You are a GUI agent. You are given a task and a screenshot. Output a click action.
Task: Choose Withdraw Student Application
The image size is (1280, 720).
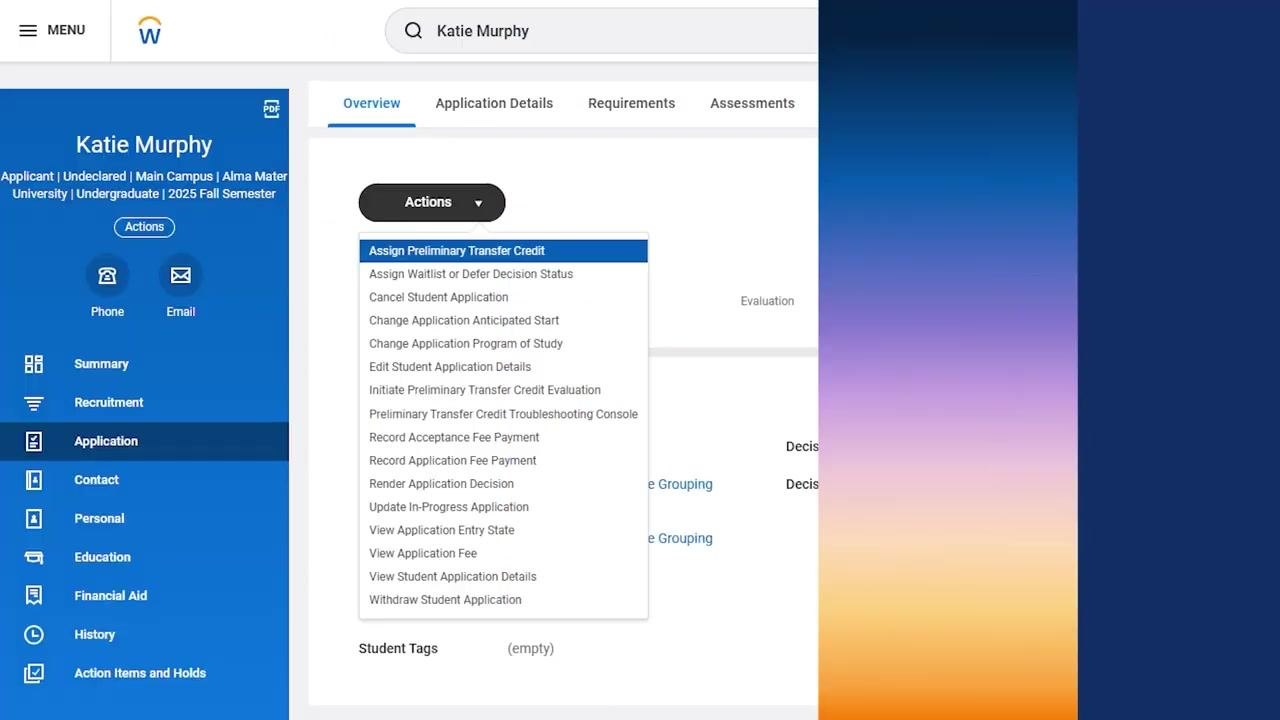point(503,600)
